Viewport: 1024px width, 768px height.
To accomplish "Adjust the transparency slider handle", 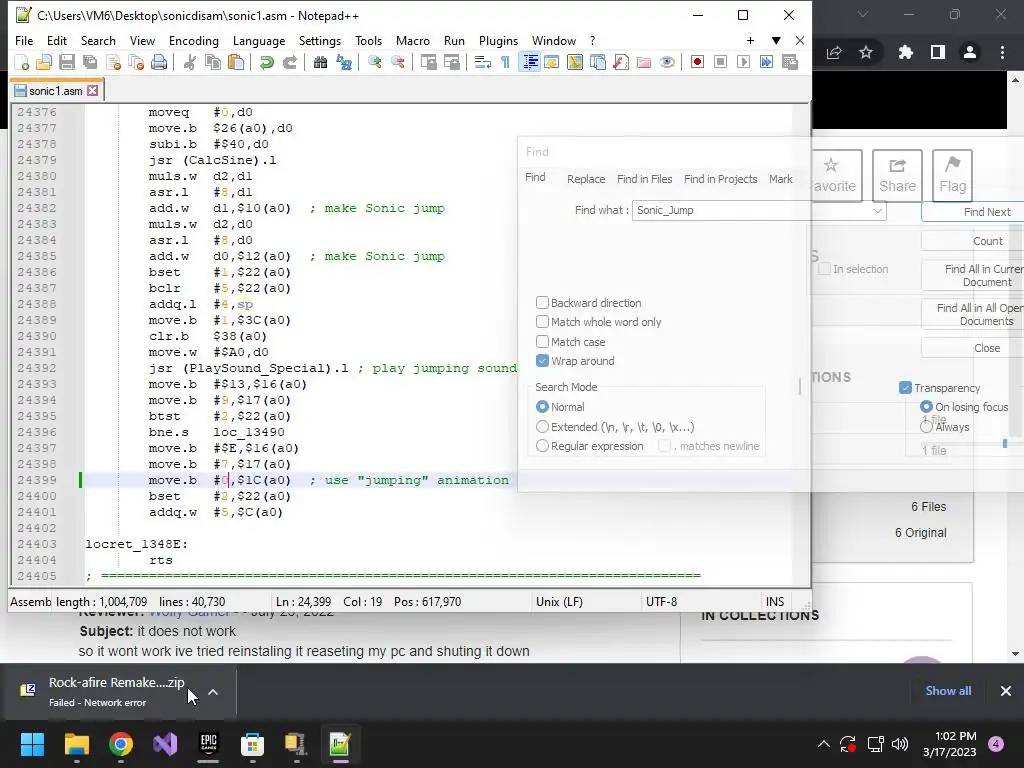I will (x=1005, y=444).
